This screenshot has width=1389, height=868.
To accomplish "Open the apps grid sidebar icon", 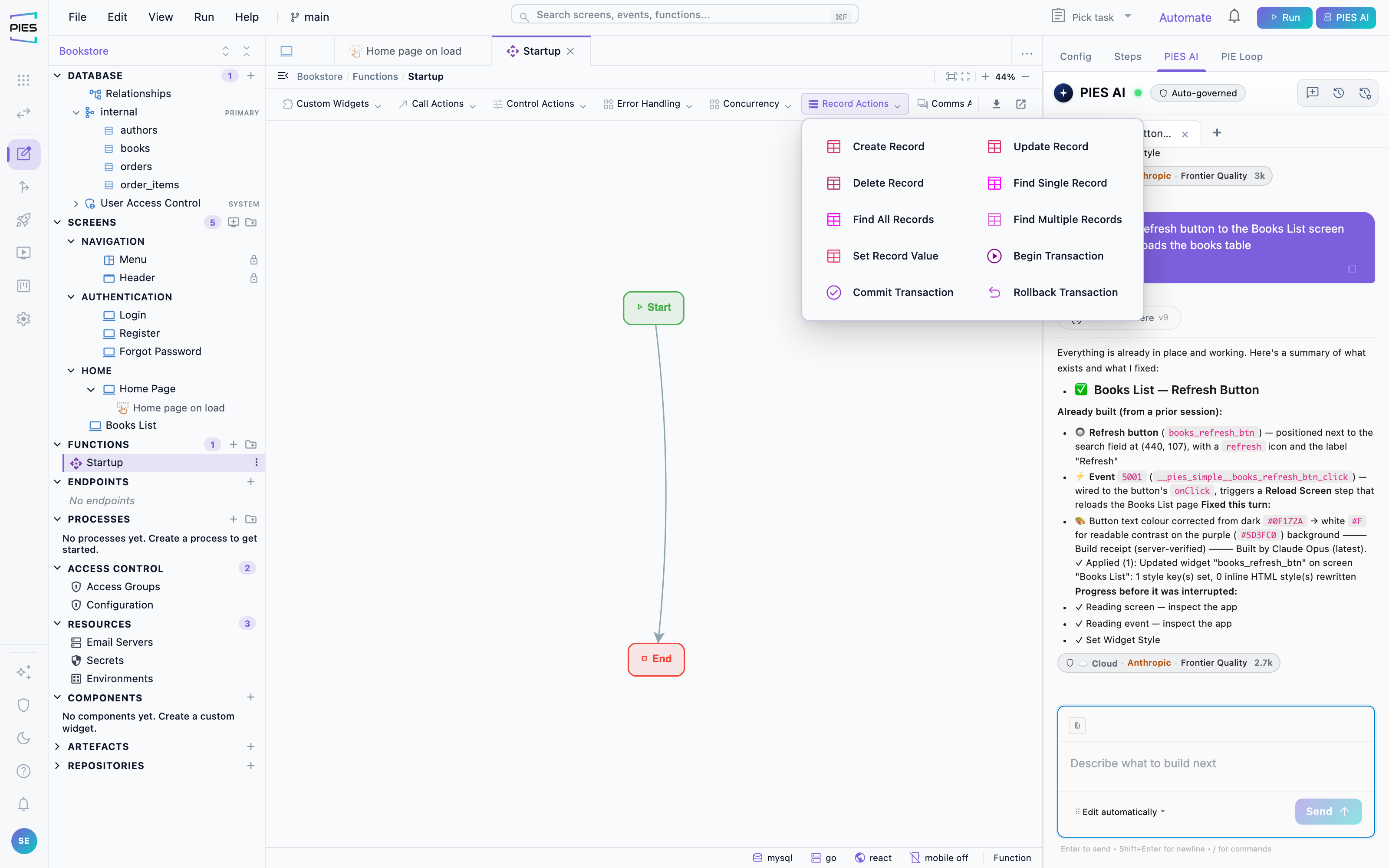I will [x=23, y=80].
